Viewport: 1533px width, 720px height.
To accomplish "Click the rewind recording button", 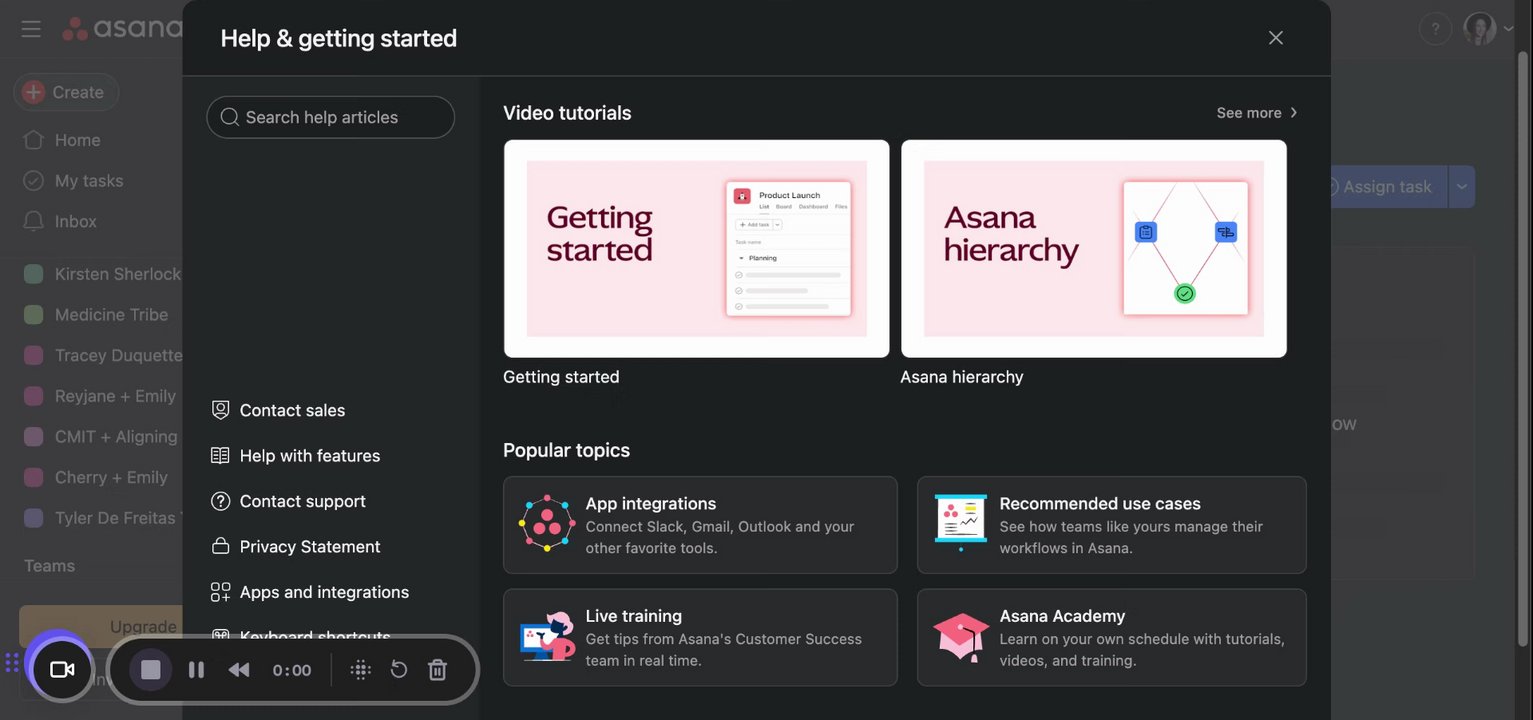I will click(x=239, y=670).
